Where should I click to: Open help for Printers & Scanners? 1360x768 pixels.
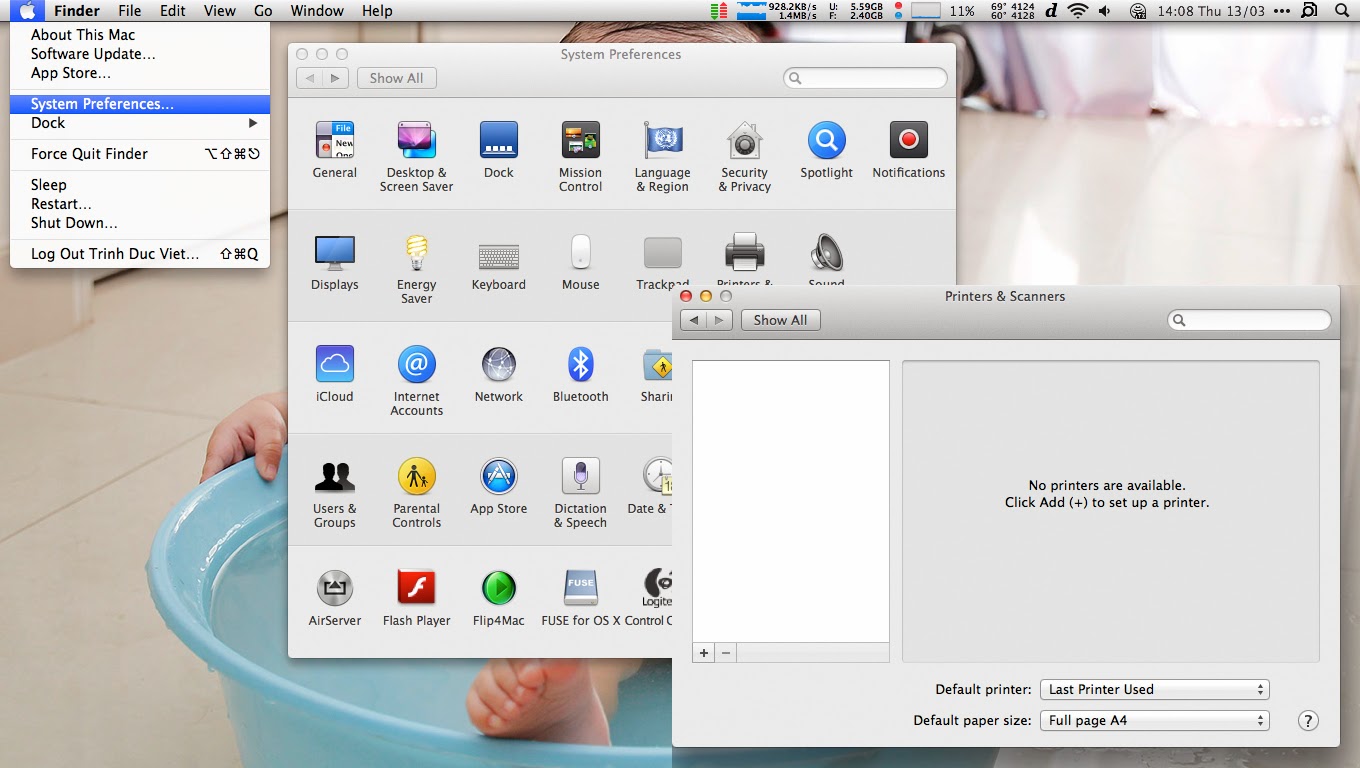click(x=1308, y=720)
